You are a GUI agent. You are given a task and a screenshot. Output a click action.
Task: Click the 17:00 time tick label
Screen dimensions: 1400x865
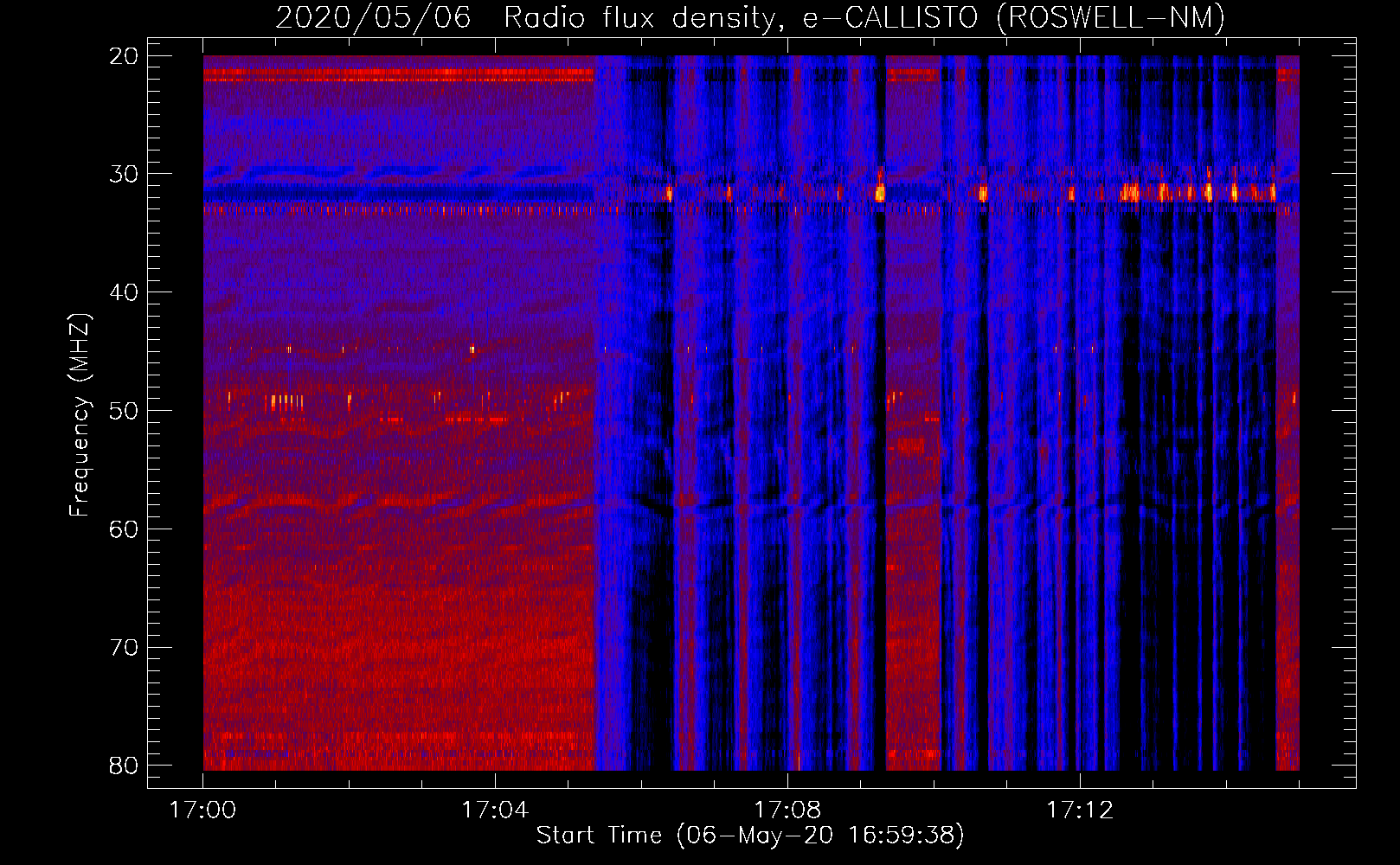(x=202, y=811)
